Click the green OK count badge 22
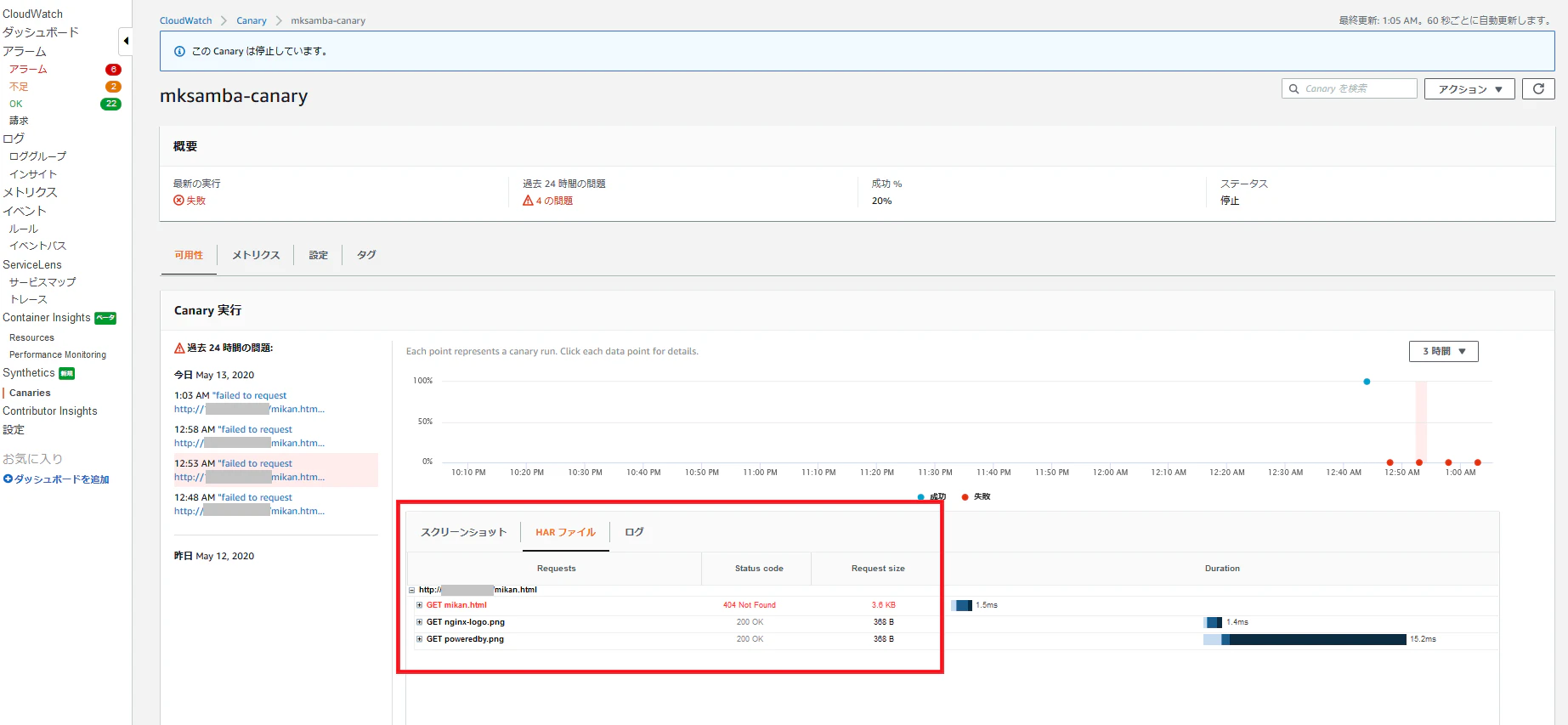The width and height of the screenshot is (1568, 725). click(x=110, y=104)
